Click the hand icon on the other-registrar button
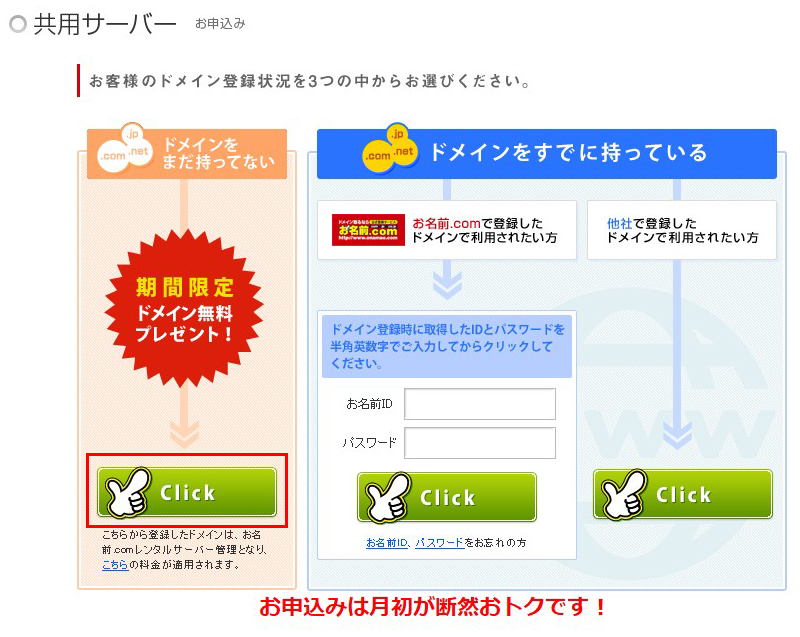Image resolution: width=800 pixels, height=637 pixels. click(x=623, y=495)
